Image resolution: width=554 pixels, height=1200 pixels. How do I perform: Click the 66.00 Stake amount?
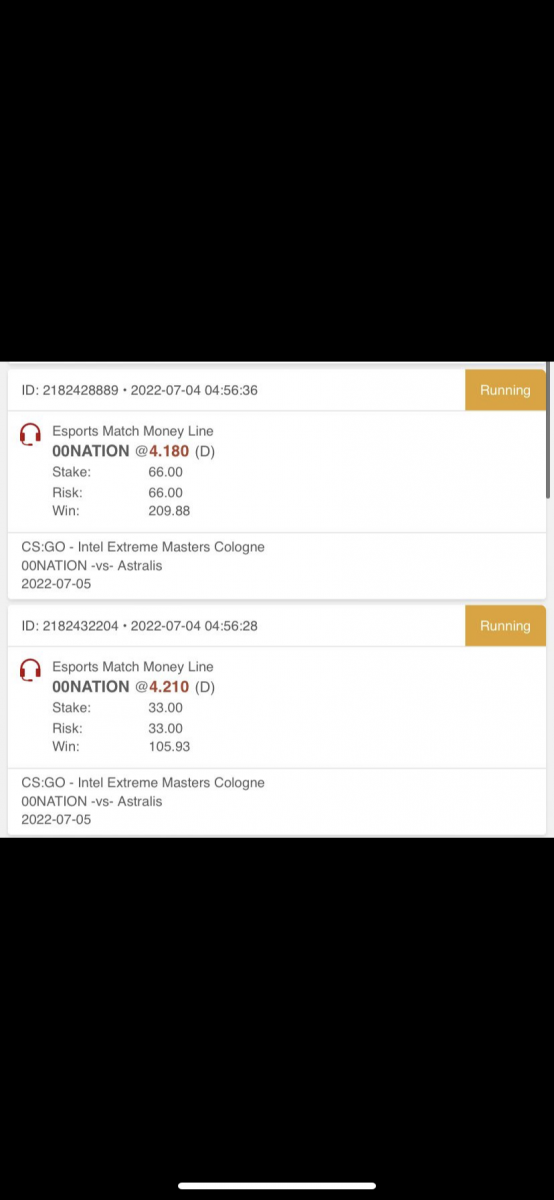click(166, 472)
